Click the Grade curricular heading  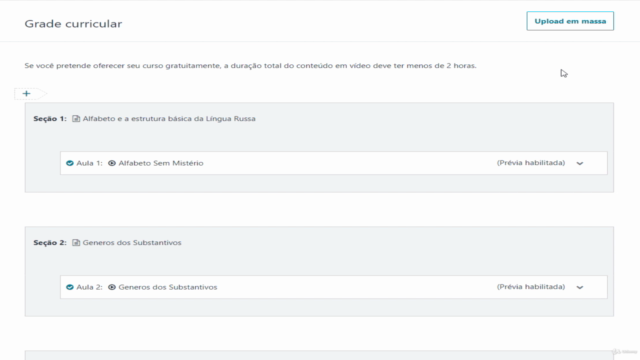(73, 24)
